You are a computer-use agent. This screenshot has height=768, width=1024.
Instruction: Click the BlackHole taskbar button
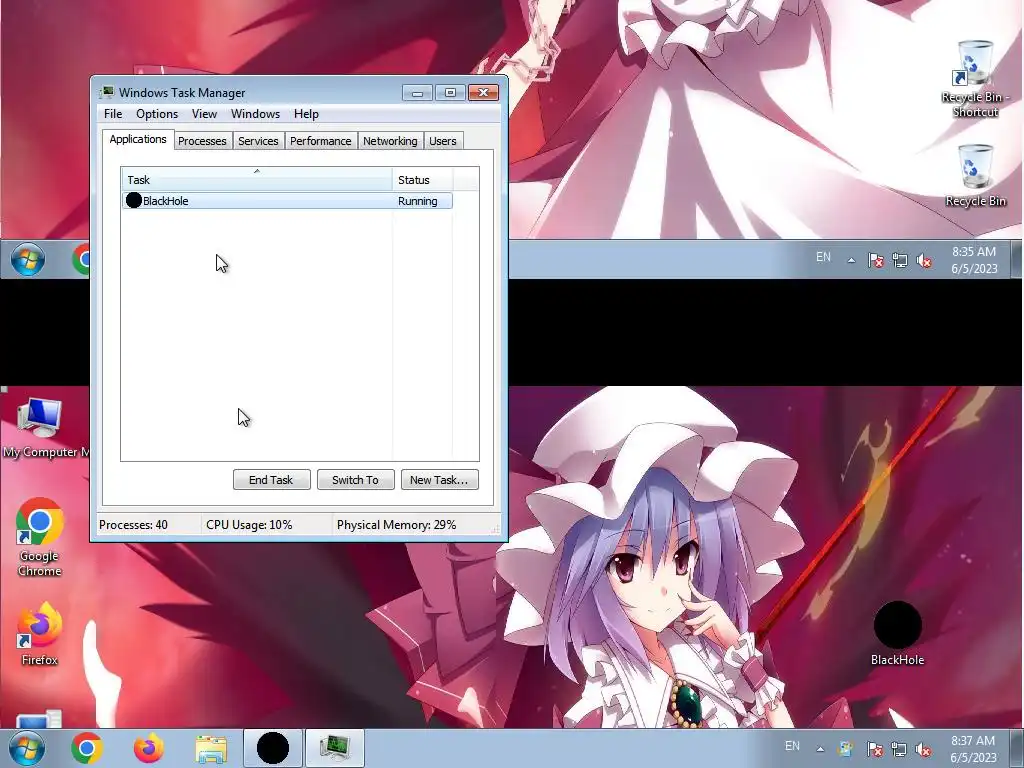[x=272, y=748]
